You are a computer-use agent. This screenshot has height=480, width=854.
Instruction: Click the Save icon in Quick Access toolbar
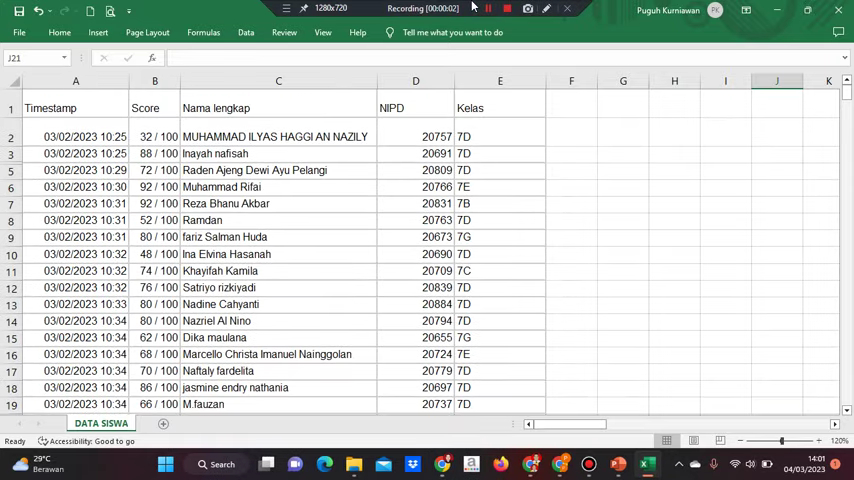click(19, 11)
